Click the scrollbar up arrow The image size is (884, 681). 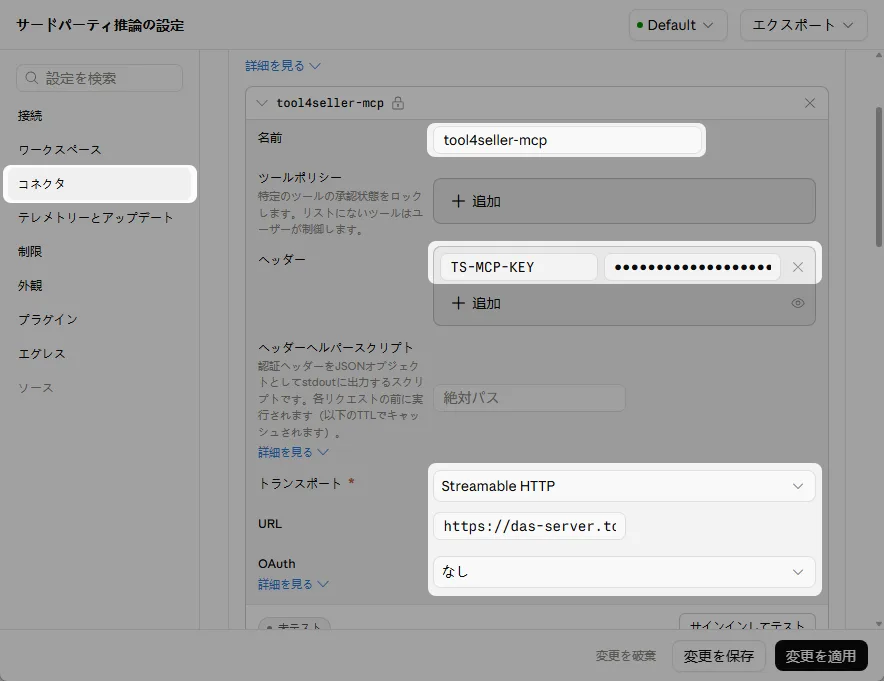[x=879, y=55]
